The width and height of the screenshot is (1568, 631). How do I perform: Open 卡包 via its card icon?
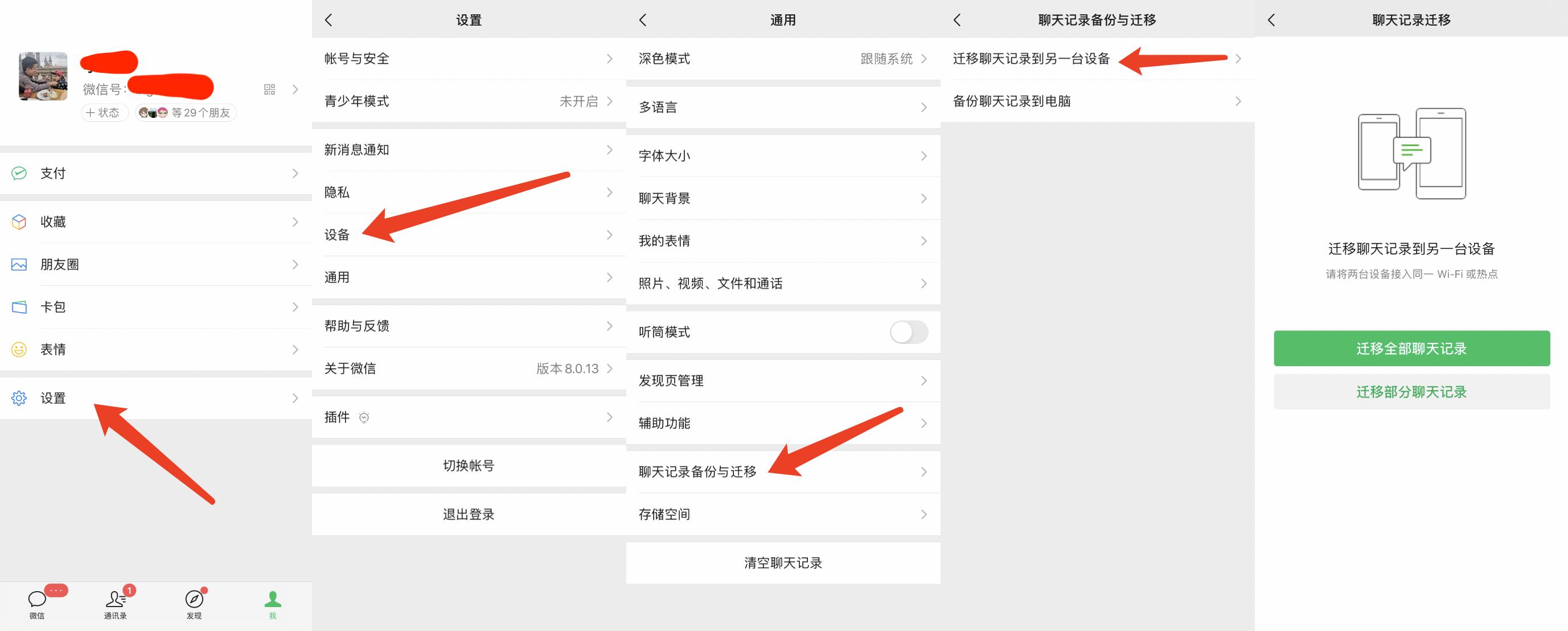click(x=19, y=307)
